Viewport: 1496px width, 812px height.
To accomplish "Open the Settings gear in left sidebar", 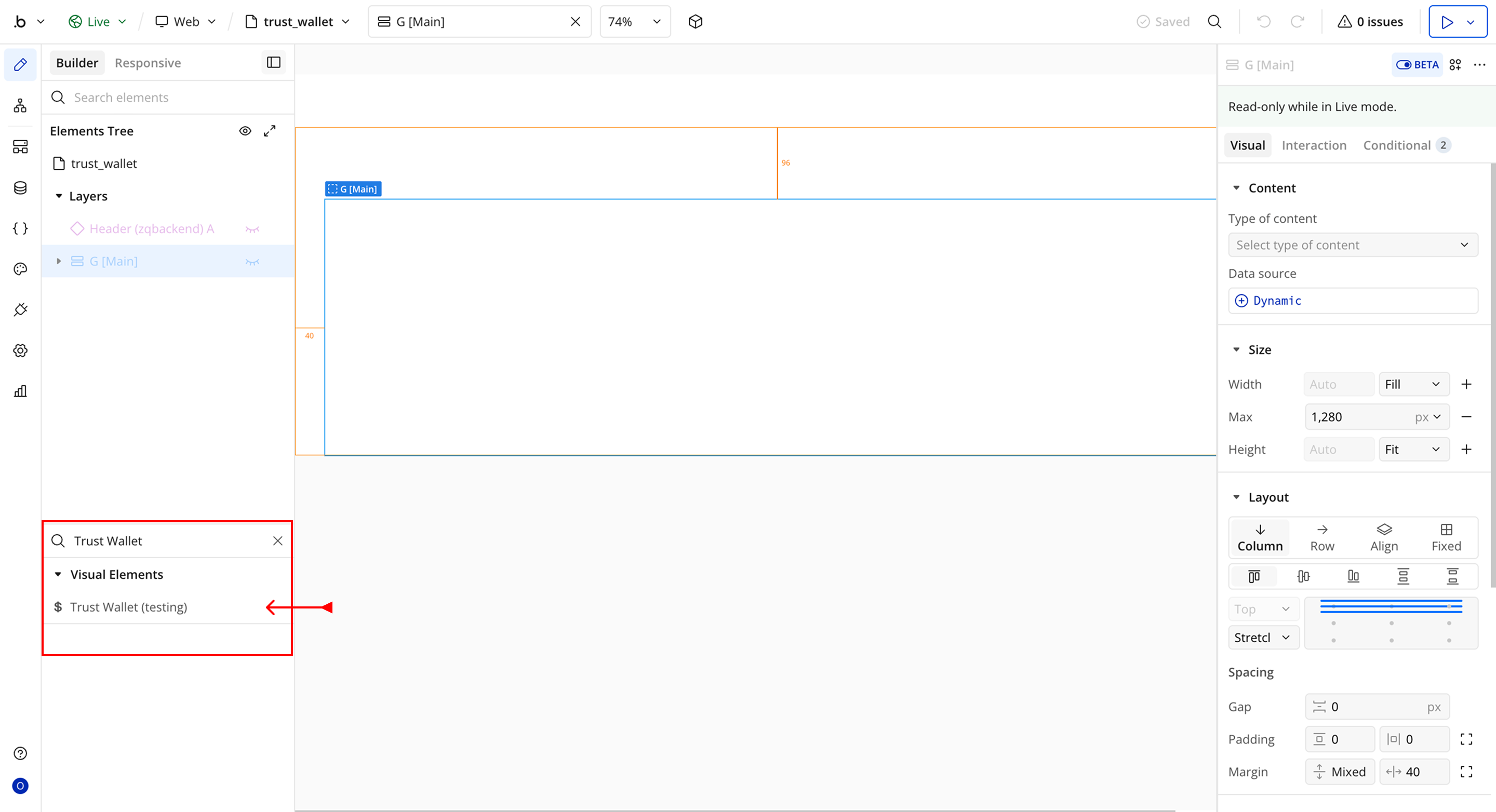I will 20,350.
